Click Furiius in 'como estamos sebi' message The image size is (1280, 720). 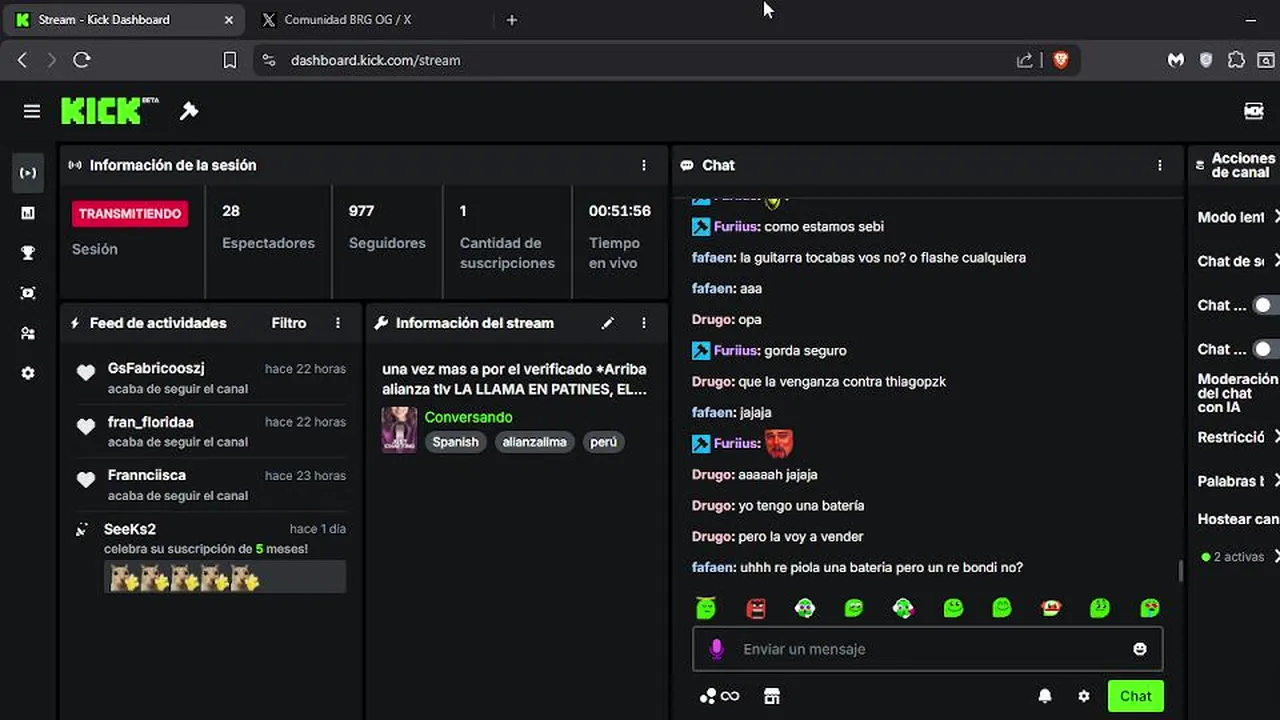tap(736, 227)
